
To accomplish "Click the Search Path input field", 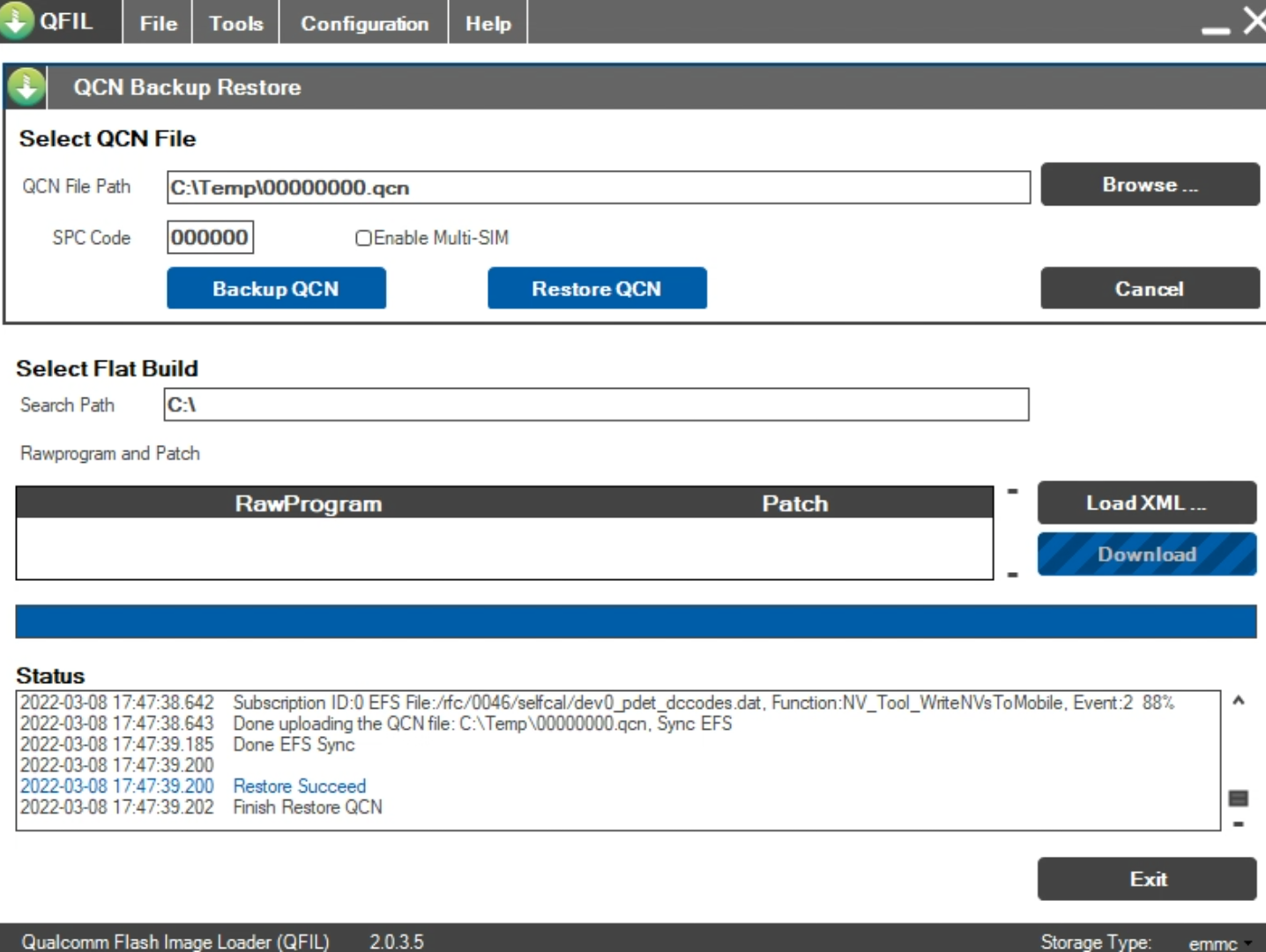I will click(596, 405).
